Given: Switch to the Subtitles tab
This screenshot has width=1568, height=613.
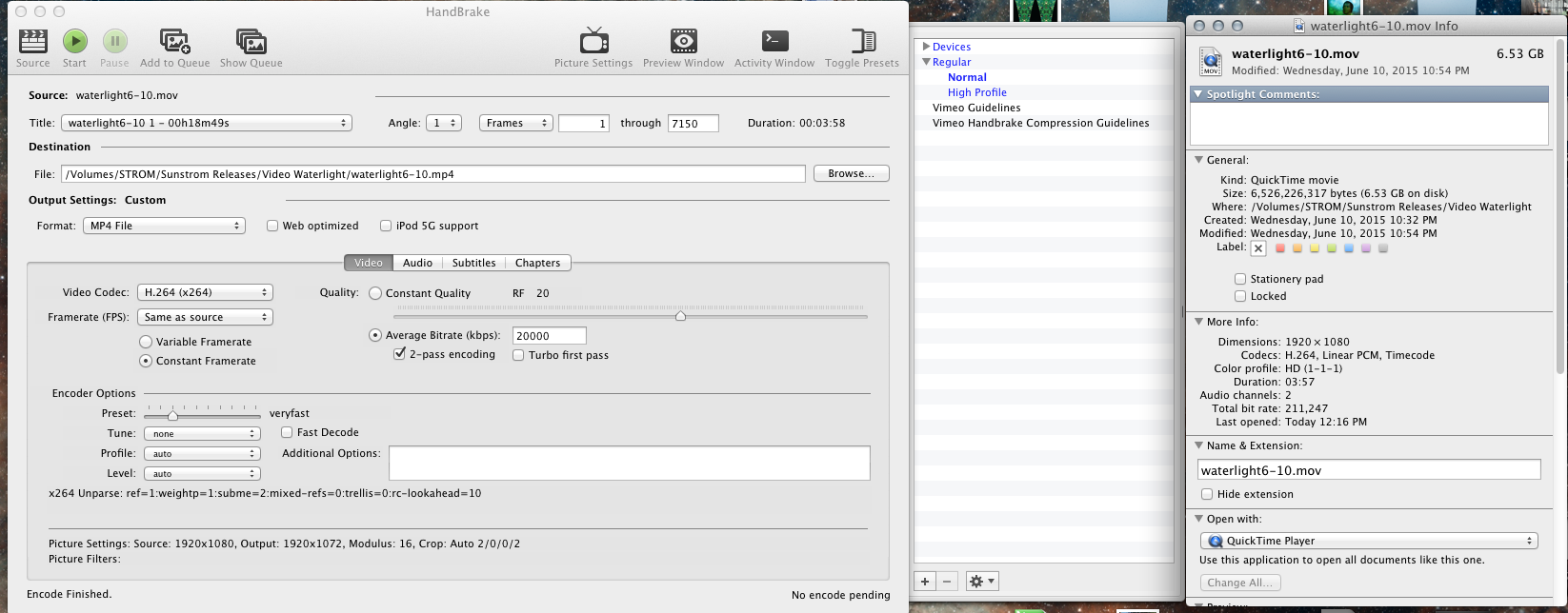Looking at the screenshot, I should 473,263.
